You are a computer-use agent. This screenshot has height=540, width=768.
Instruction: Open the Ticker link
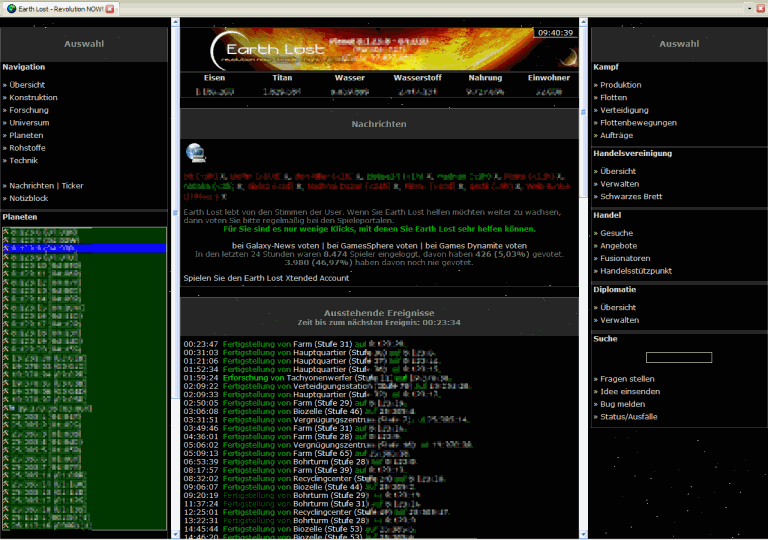click(x=72, y=186)
